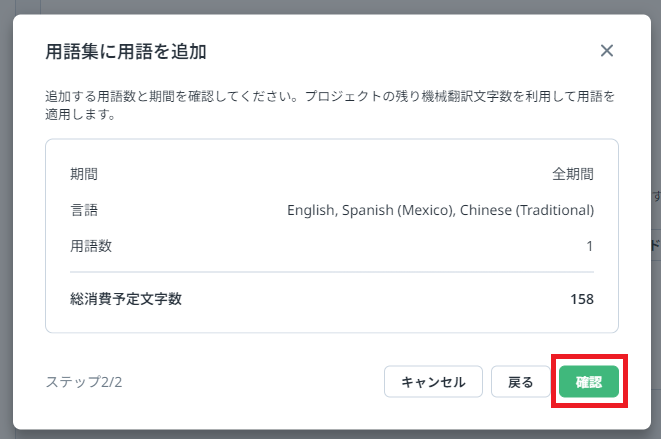Select the 言語 label
Image resolution: width=661 pixels, height=439 pixels.
pos(84,210)
